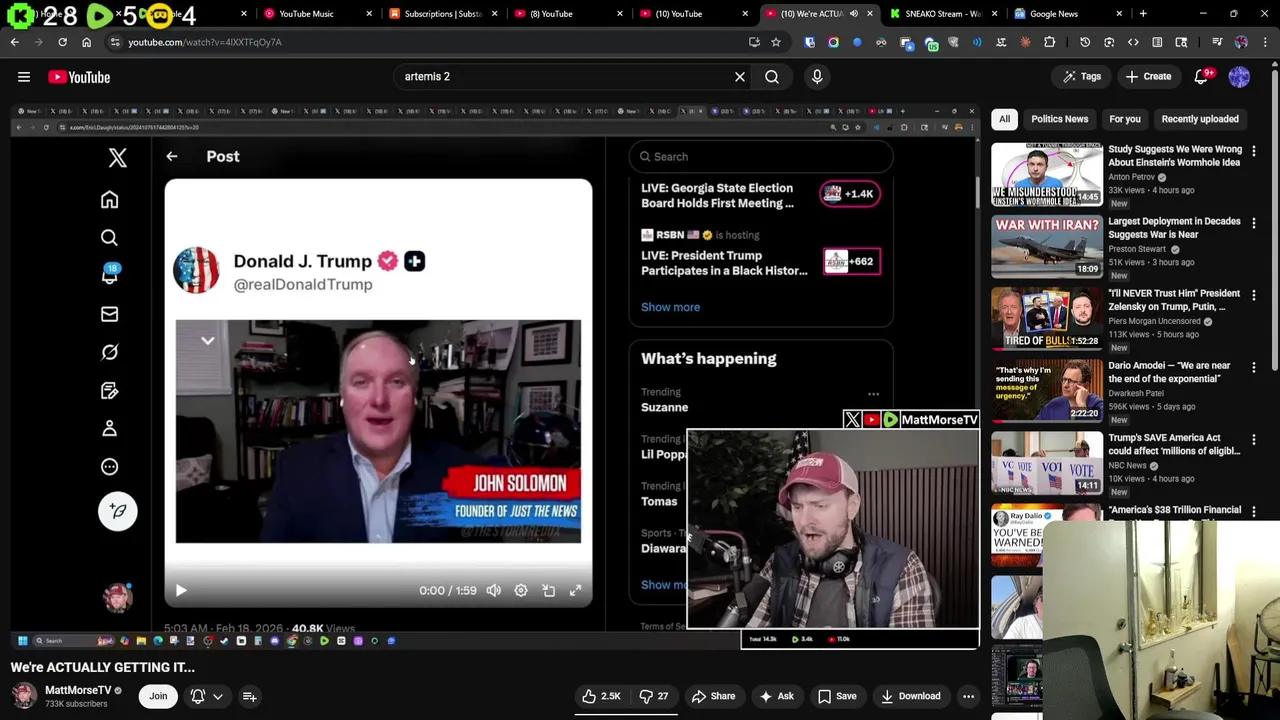
Task: Download the video
Action: [x=910, y=696]
